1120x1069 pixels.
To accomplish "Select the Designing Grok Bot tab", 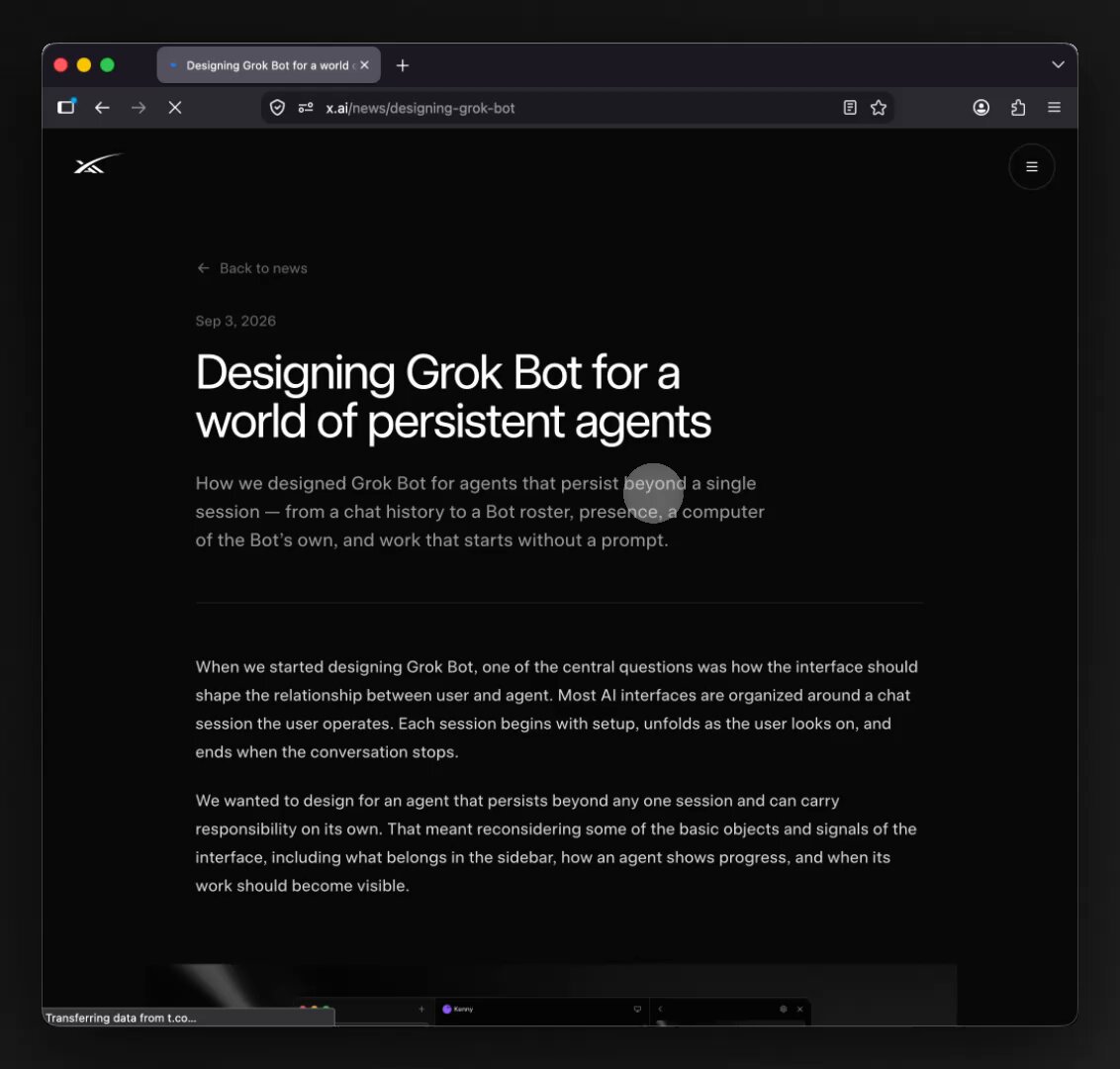I will [x=268, y=65].
